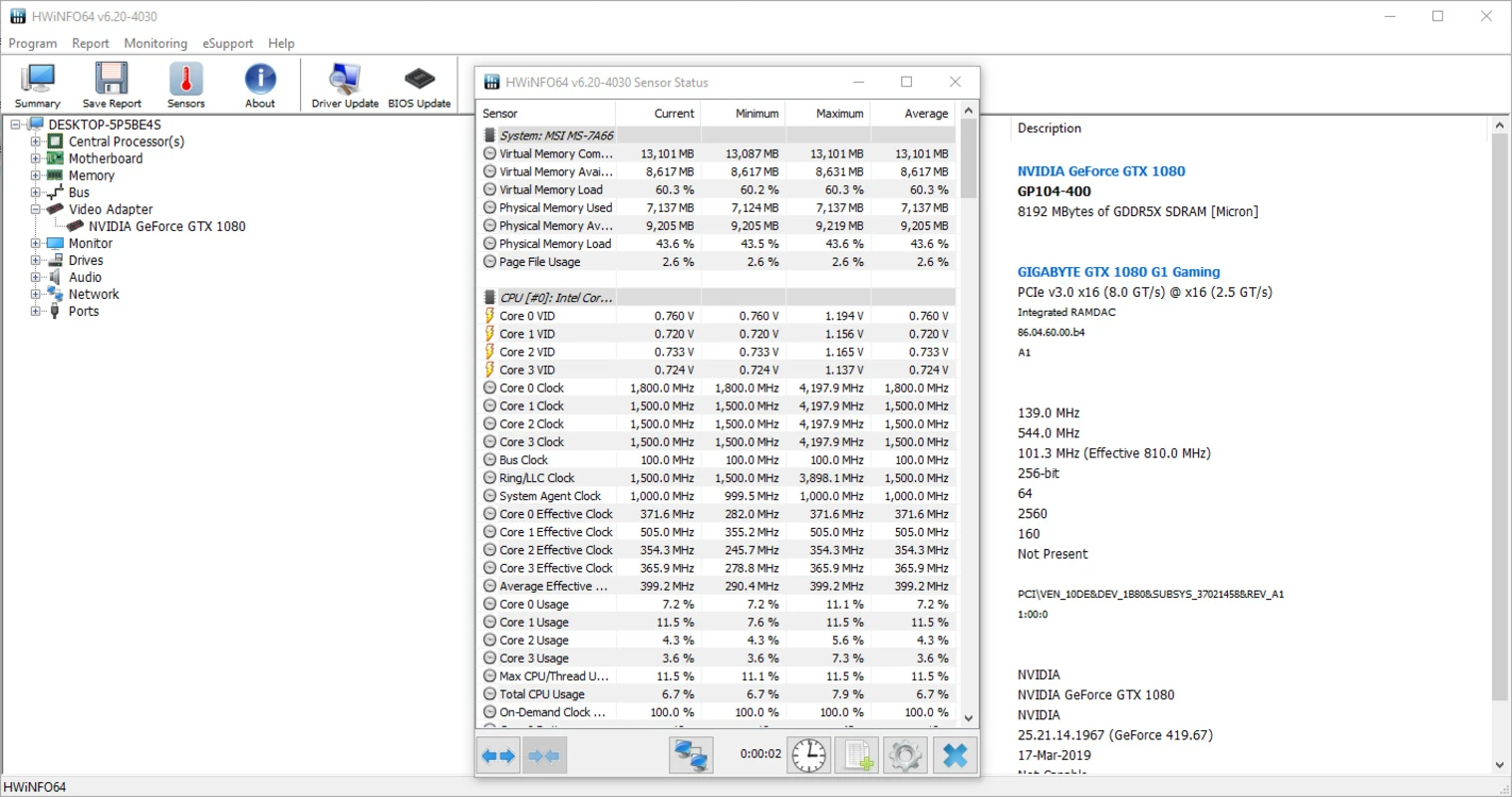Open the Report menu

(90, 43)
